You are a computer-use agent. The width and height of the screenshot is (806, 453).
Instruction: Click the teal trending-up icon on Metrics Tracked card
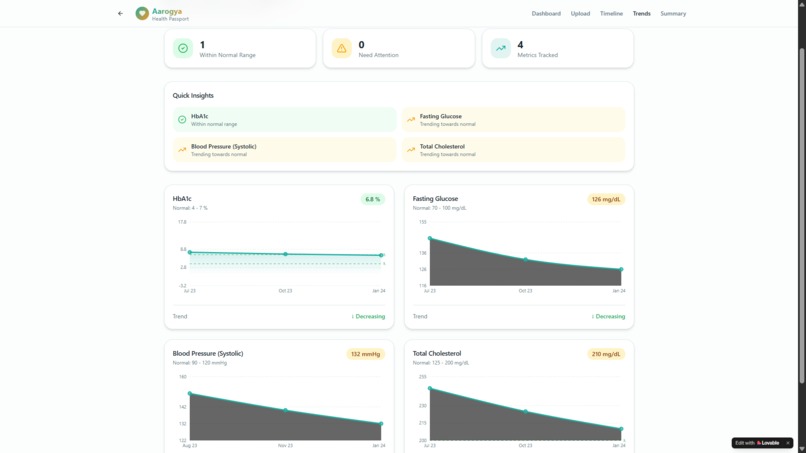501,48
